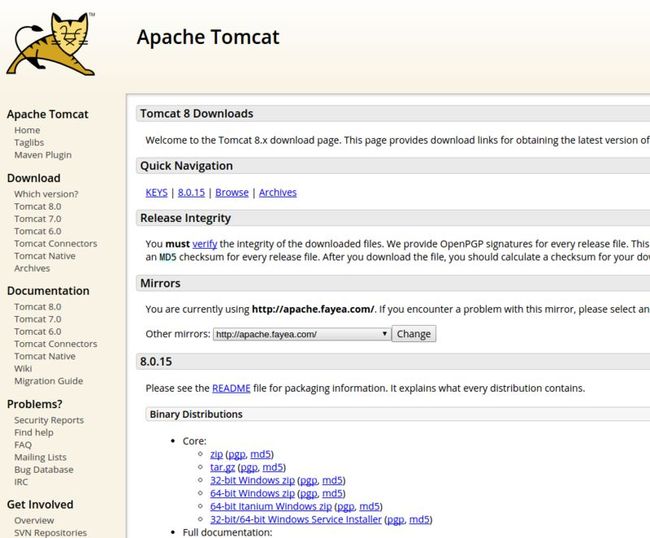Open Maven Plugin sidebar link
This screenshot has width=650, height=538.
(43, 155)
